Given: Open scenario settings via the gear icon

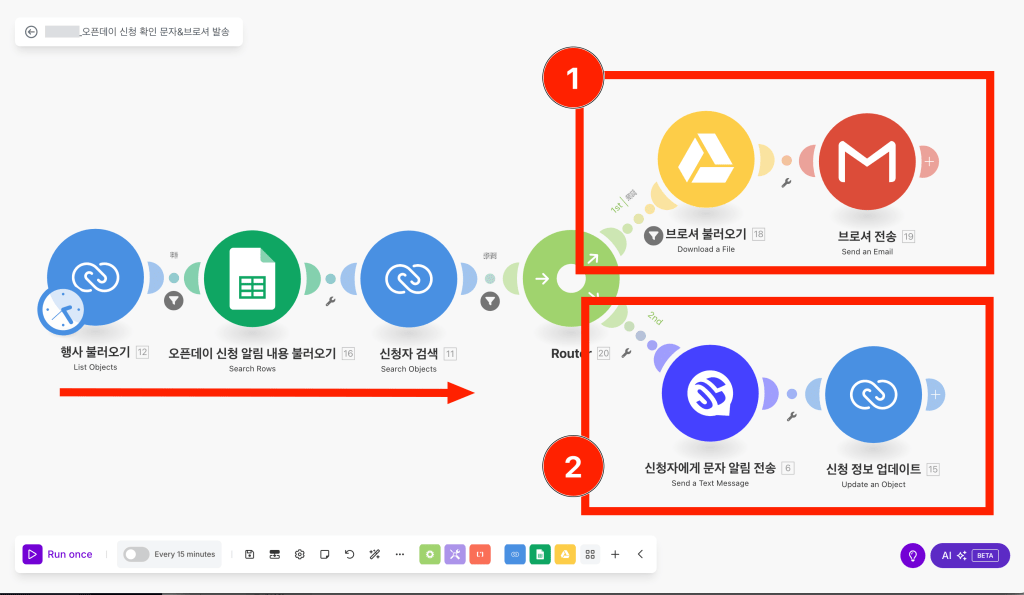Looking at the screenshot, I should click(299, 554).
